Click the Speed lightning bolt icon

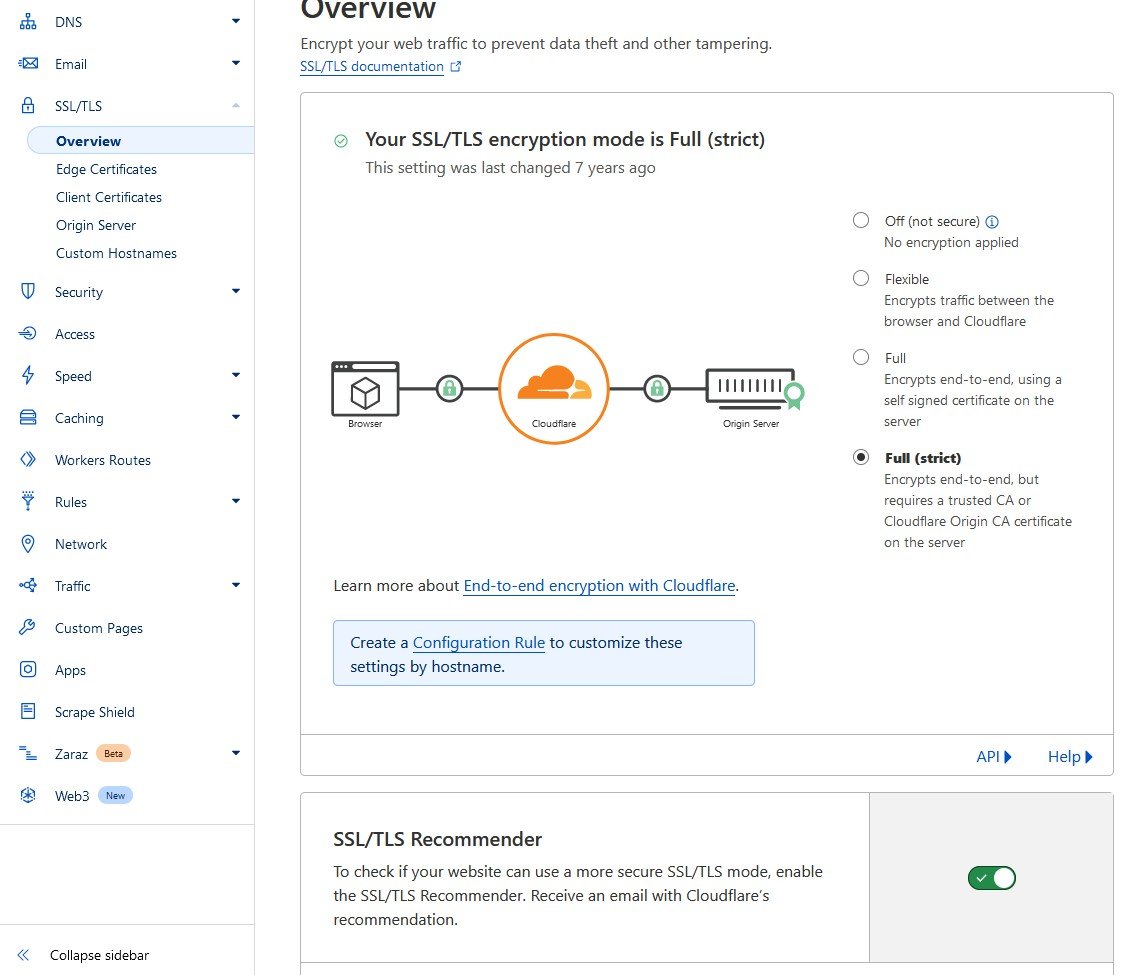tap(27, 375)
